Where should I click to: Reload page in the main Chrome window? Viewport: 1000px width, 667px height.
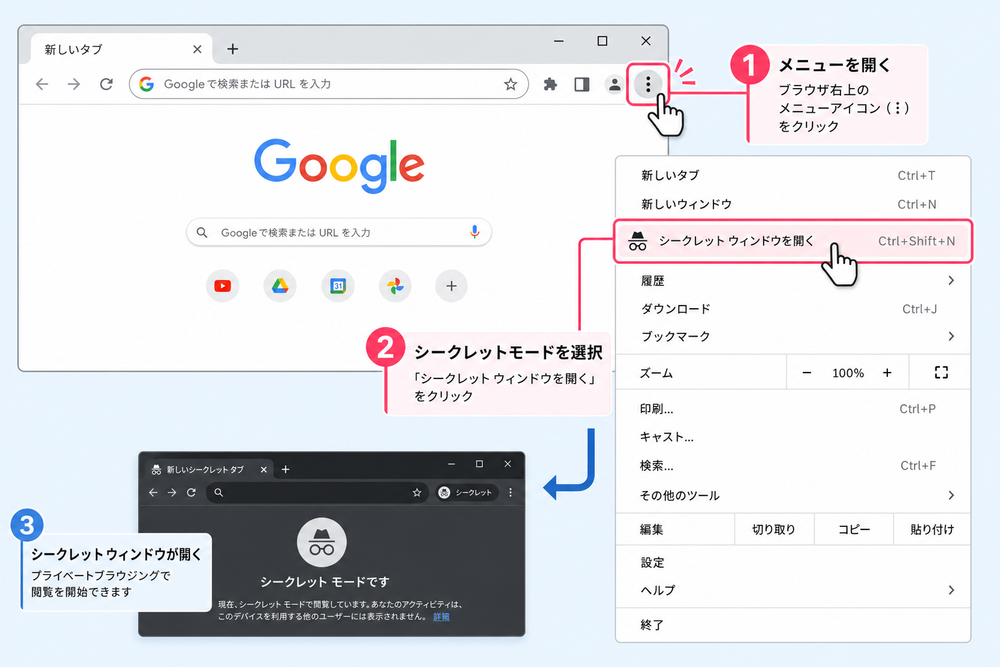pyautogui.click(x=107, y=84)
